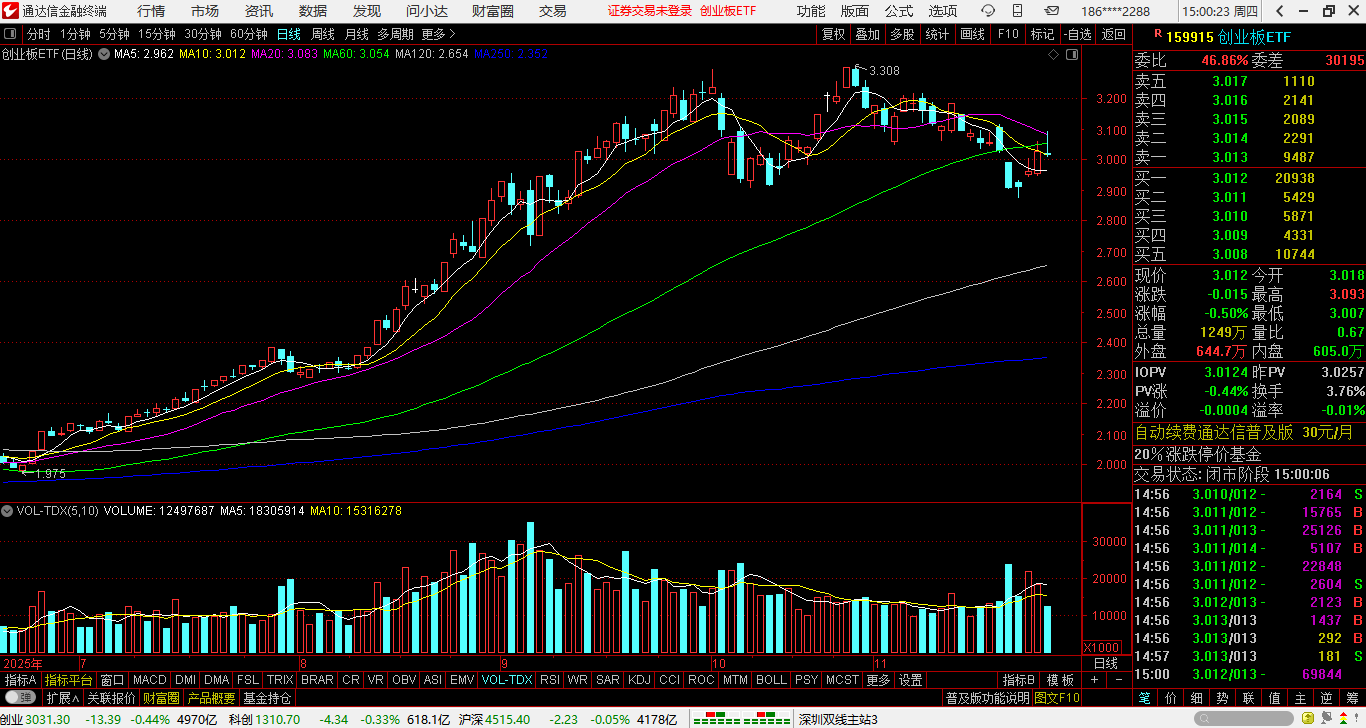Open dropdown arrow beside 创业板ETF(日线)

click(102, 54)
